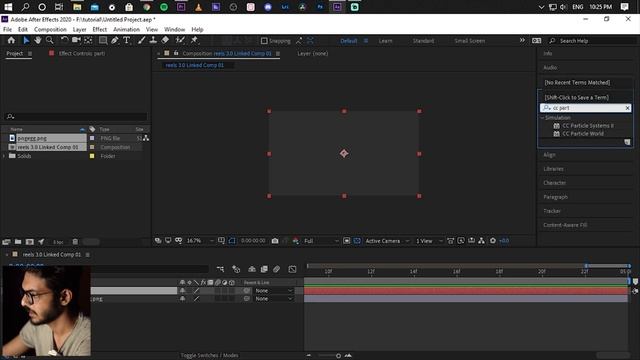Open the magnification ratio dropdown 16.7%
640x360 pixels.
coord(200,241)
